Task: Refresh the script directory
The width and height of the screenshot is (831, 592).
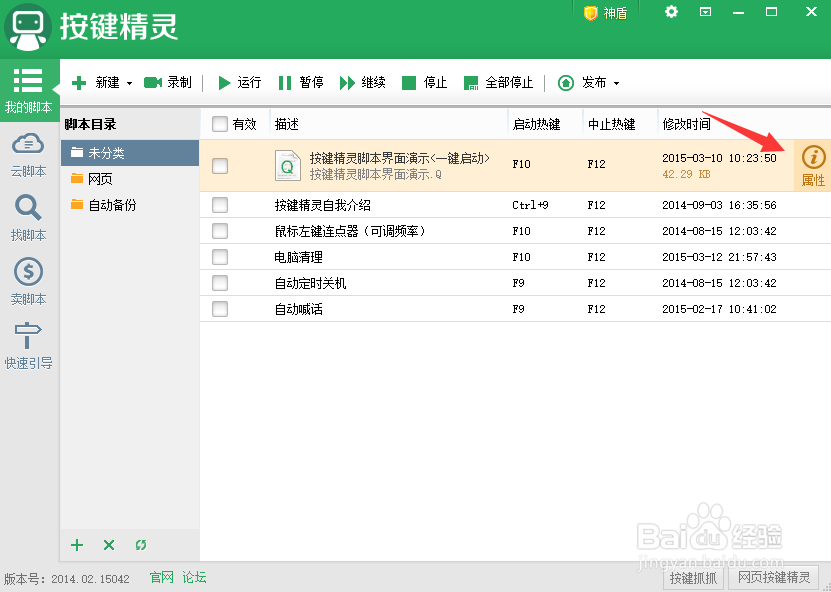Action: 140,545
